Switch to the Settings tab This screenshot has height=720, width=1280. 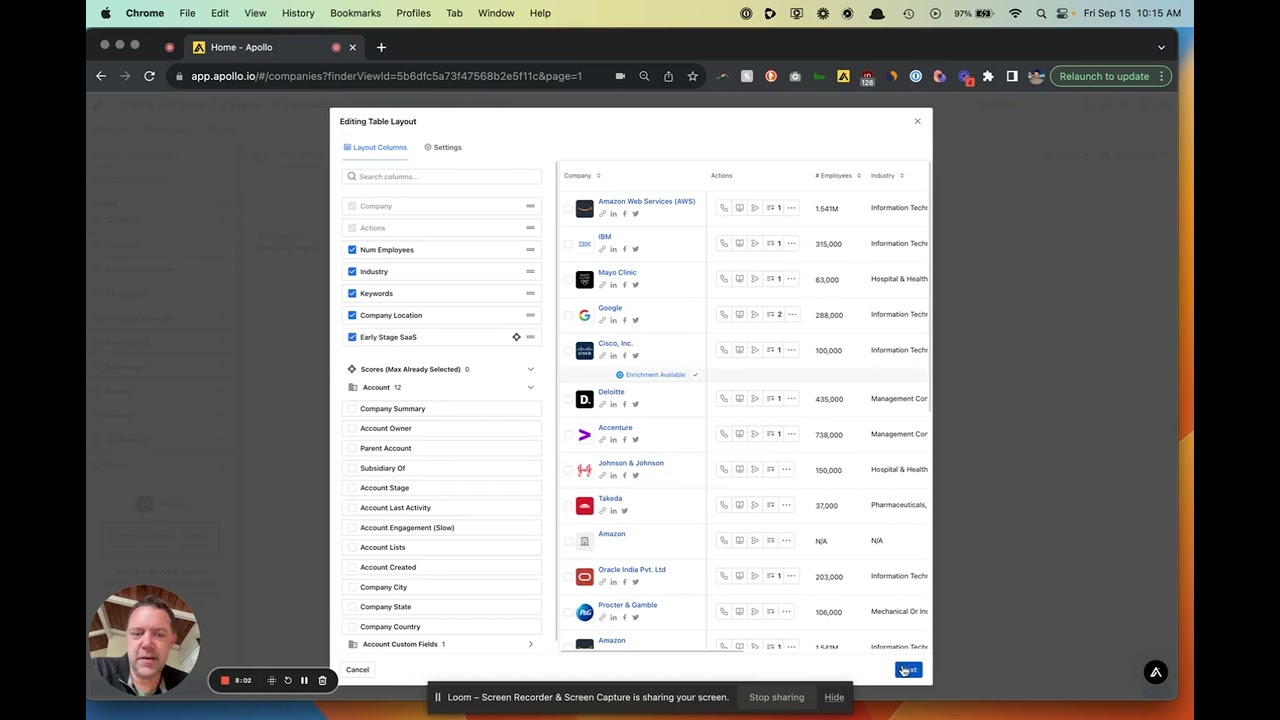tap(443, 147)
